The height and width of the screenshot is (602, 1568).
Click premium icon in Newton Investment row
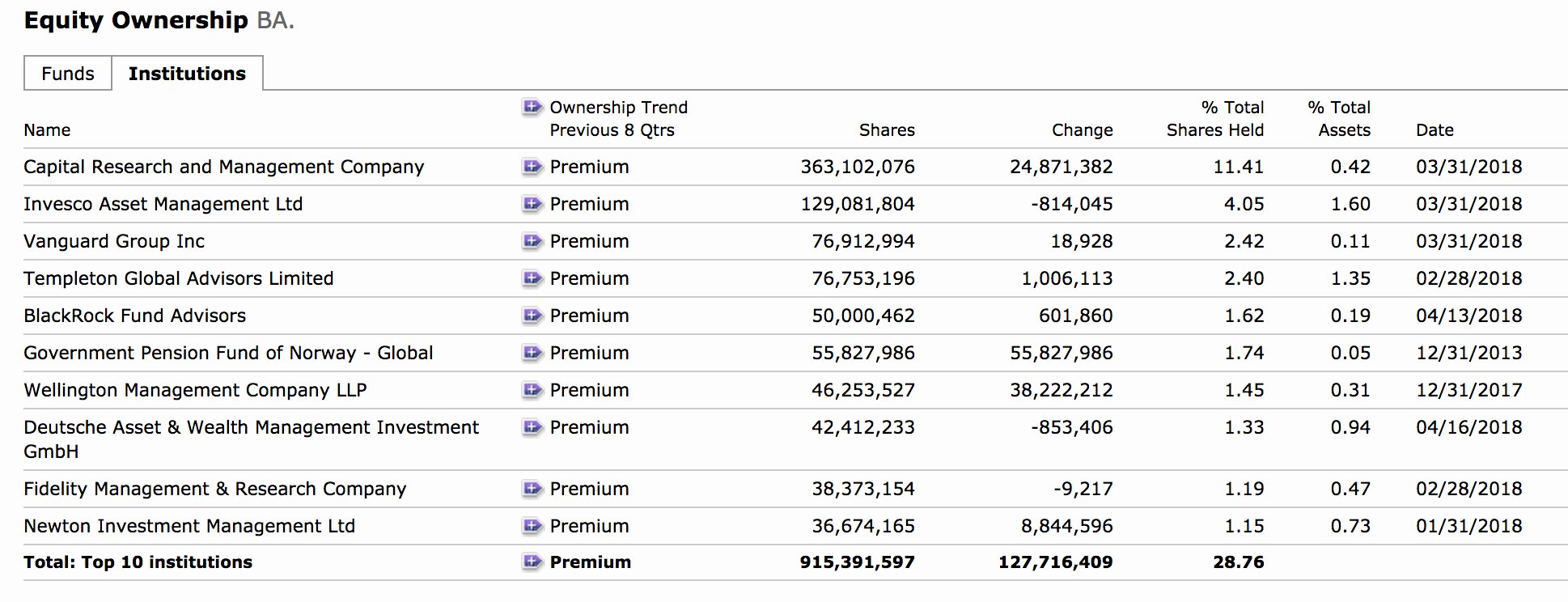point(532,526)
